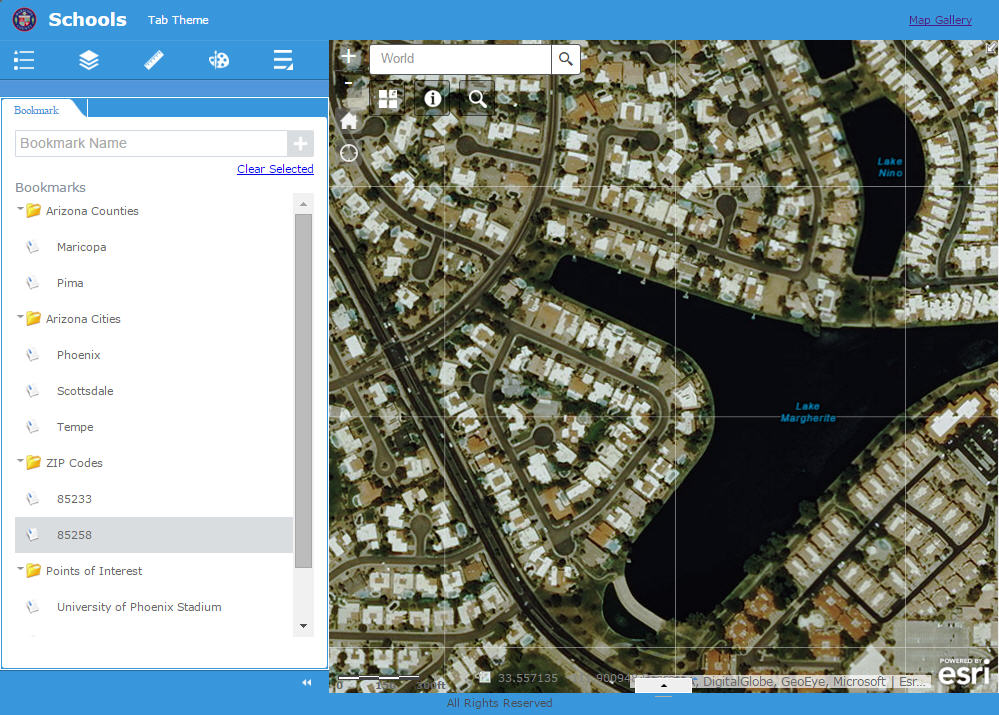Open the Info widget on the map
The height and width of the screenshot is (715, 999).
[433, 98]
